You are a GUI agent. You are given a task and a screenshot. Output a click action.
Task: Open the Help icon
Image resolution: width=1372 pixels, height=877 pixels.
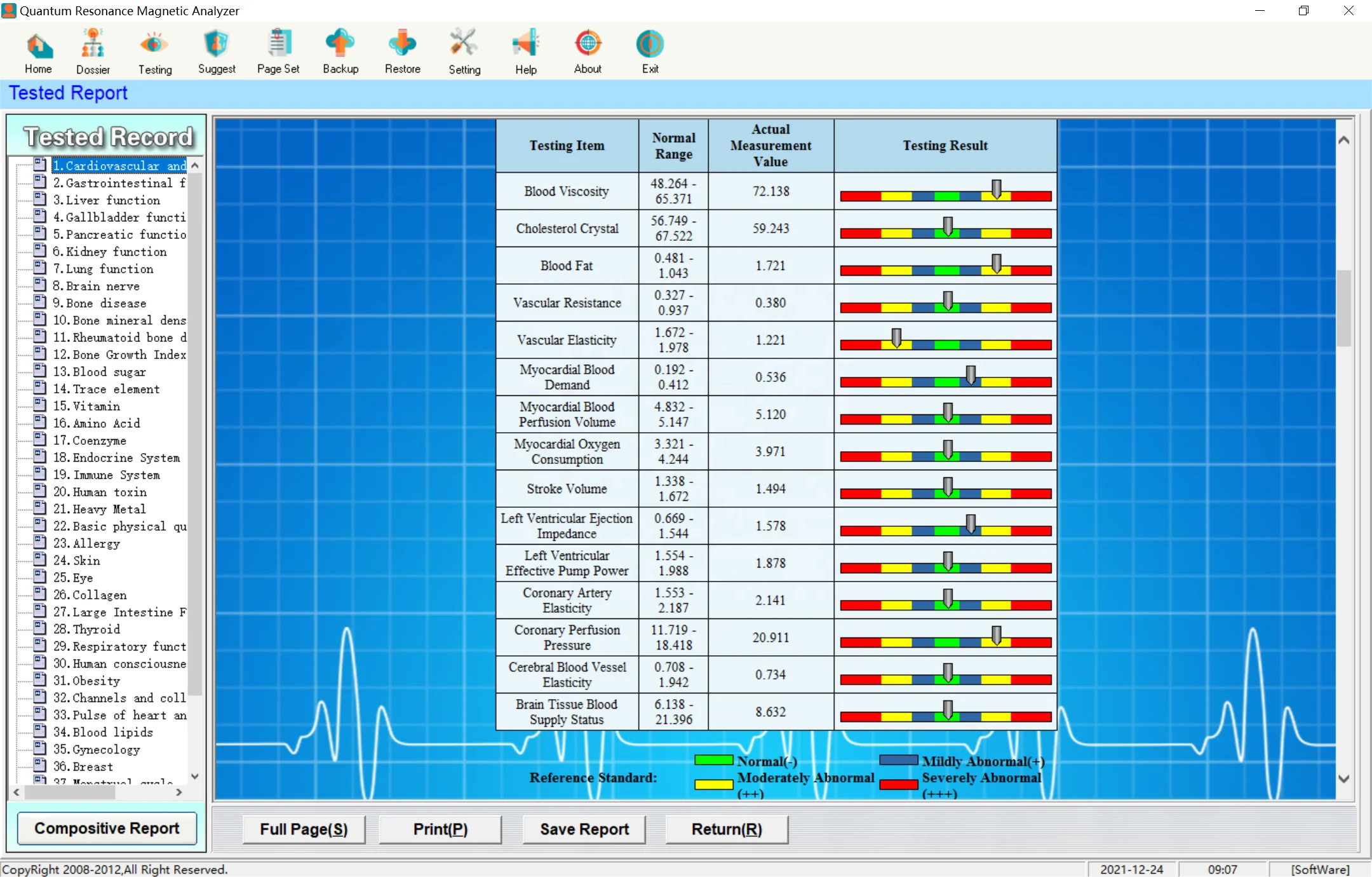[x=525, y=51]
